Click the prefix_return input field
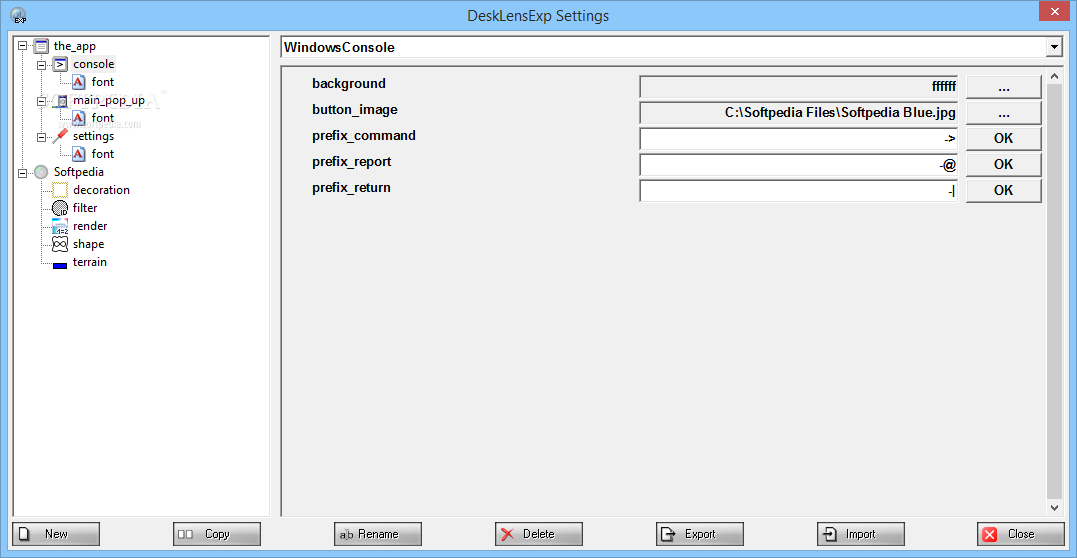The image size is (1077, 558). [x=799, y=190]
